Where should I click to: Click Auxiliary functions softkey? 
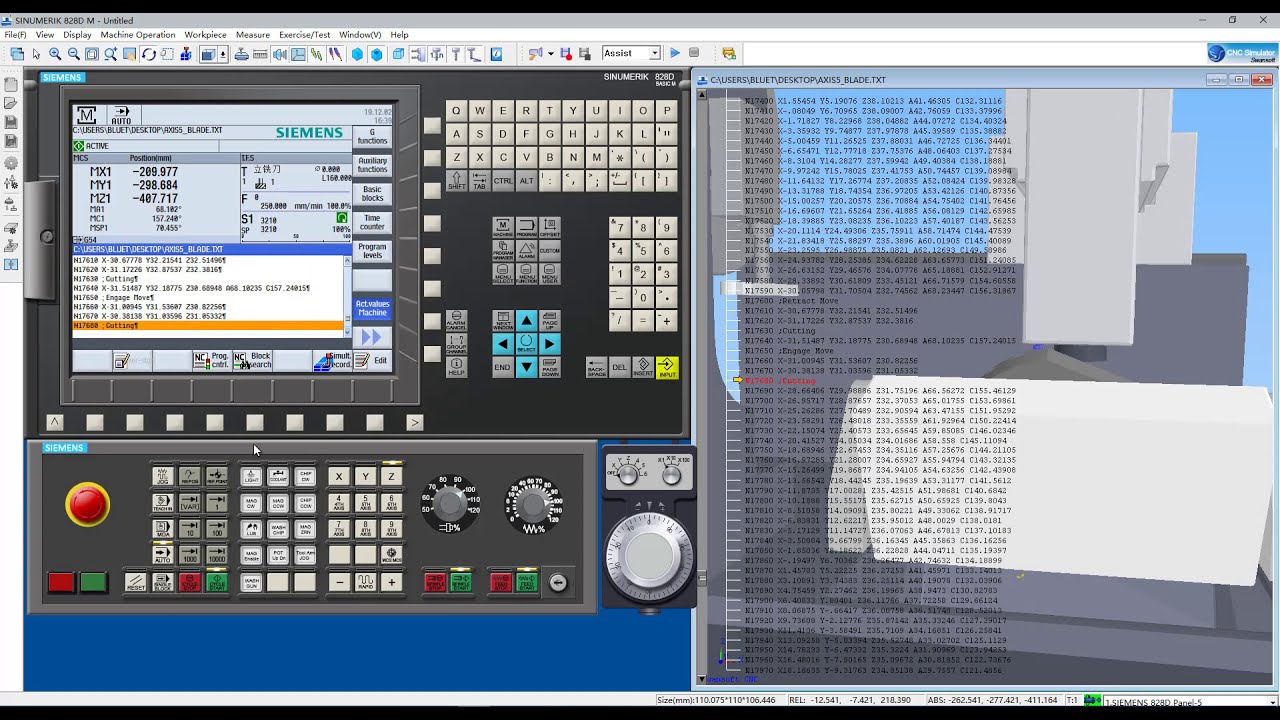372,165
